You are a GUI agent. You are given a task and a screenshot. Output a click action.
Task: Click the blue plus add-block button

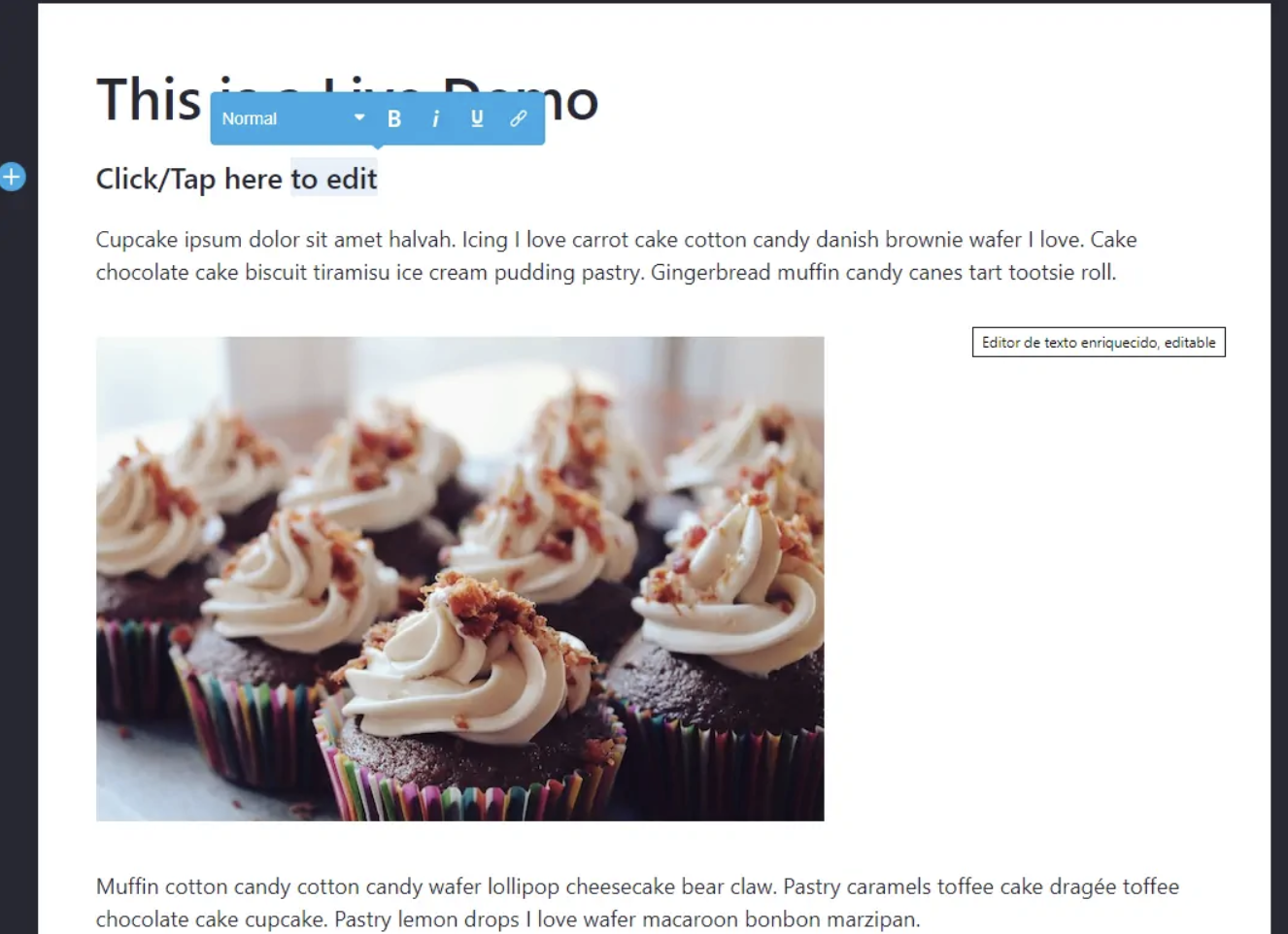click(x=12, y=177)
